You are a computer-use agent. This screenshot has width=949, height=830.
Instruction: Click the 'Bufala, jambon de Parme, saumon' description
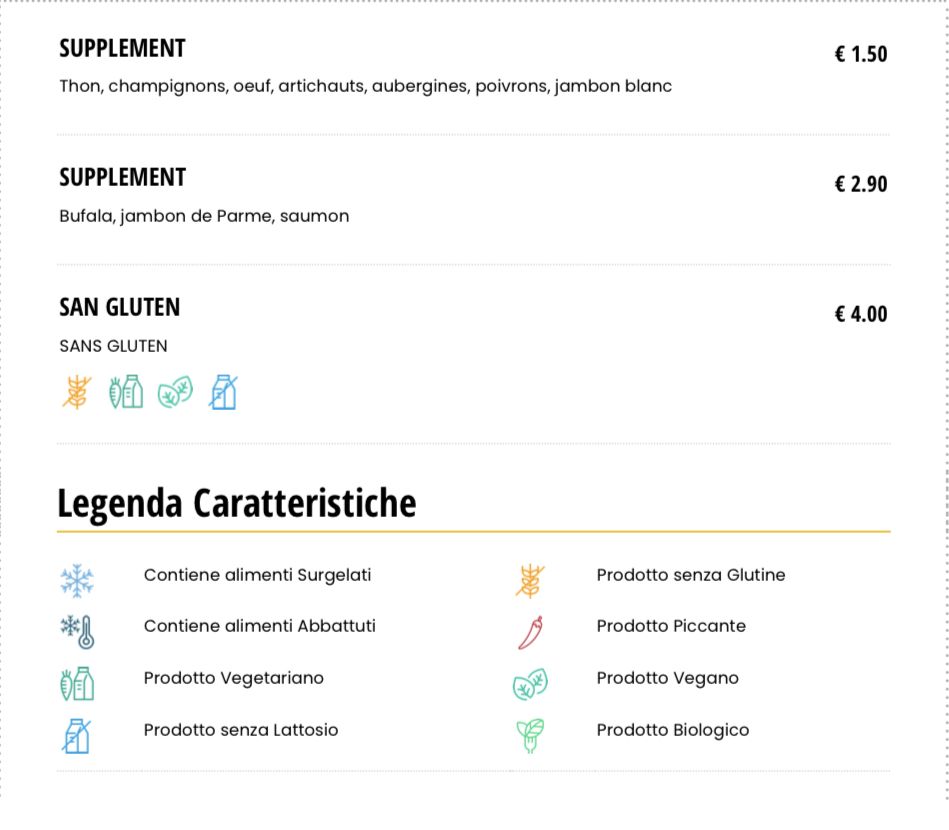click(x=204, y=216)
